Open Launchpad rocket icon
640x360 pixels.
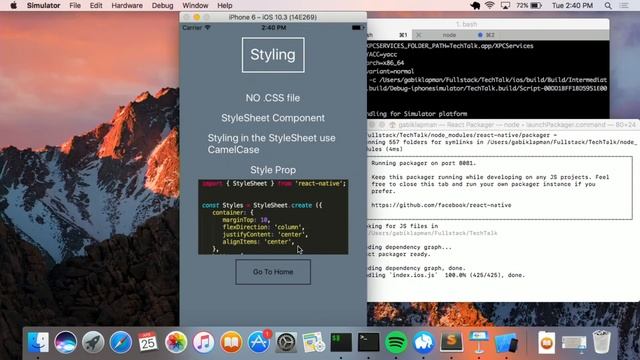point(93,342)
